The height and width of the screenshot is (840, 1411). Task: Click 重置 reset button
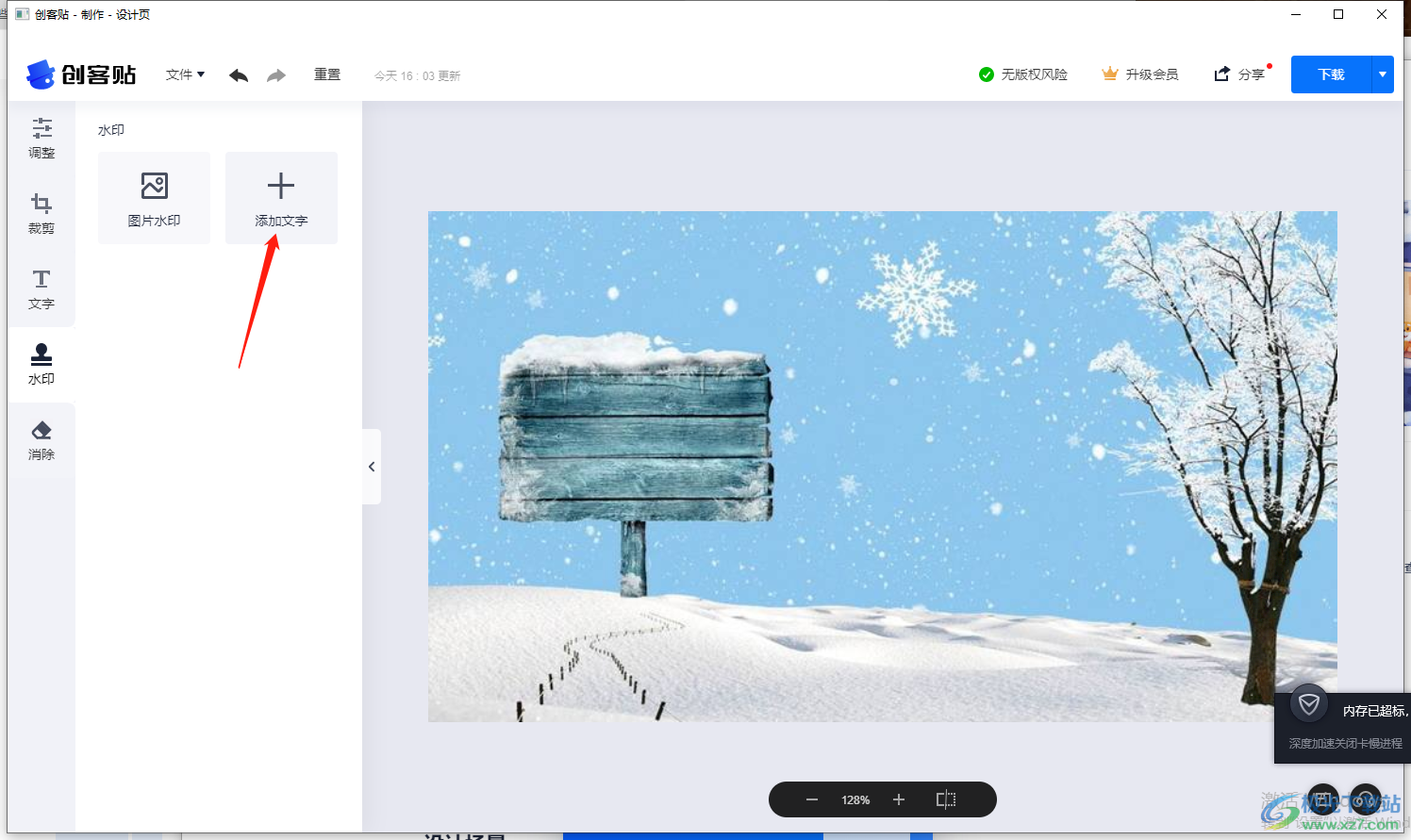pyautogui.click(x=327, y=74)
